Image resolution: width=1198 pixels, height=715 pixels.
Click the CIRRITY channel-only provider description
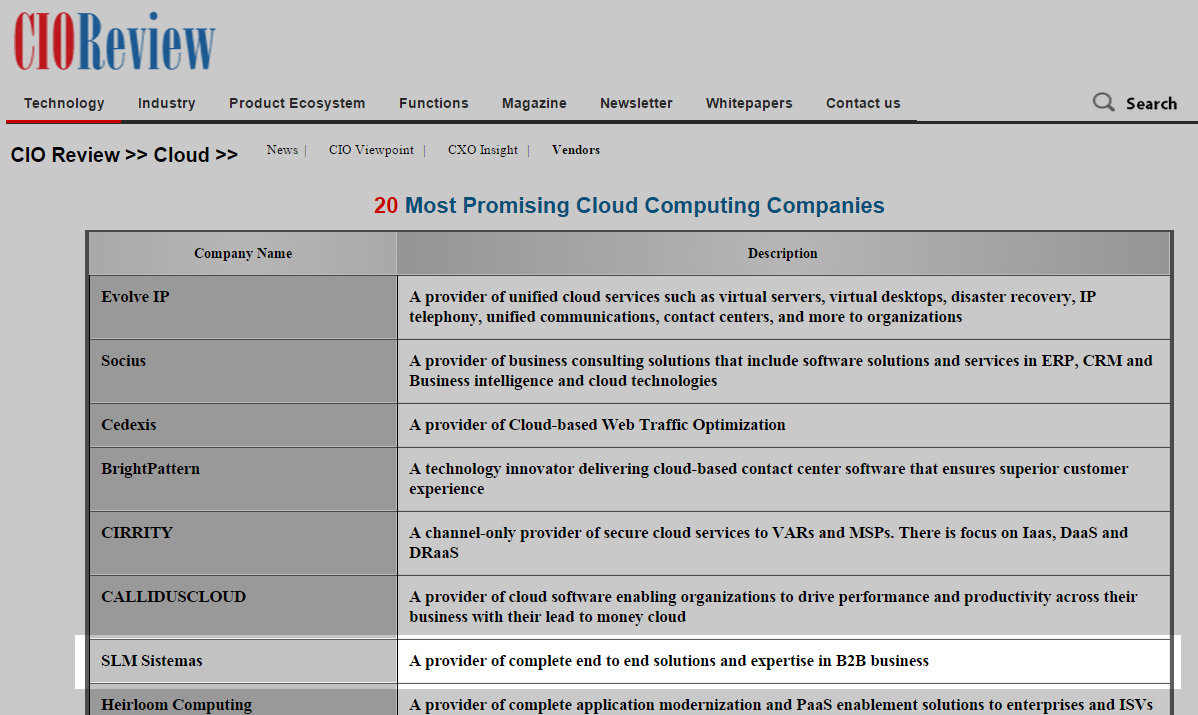coord(769,542)
